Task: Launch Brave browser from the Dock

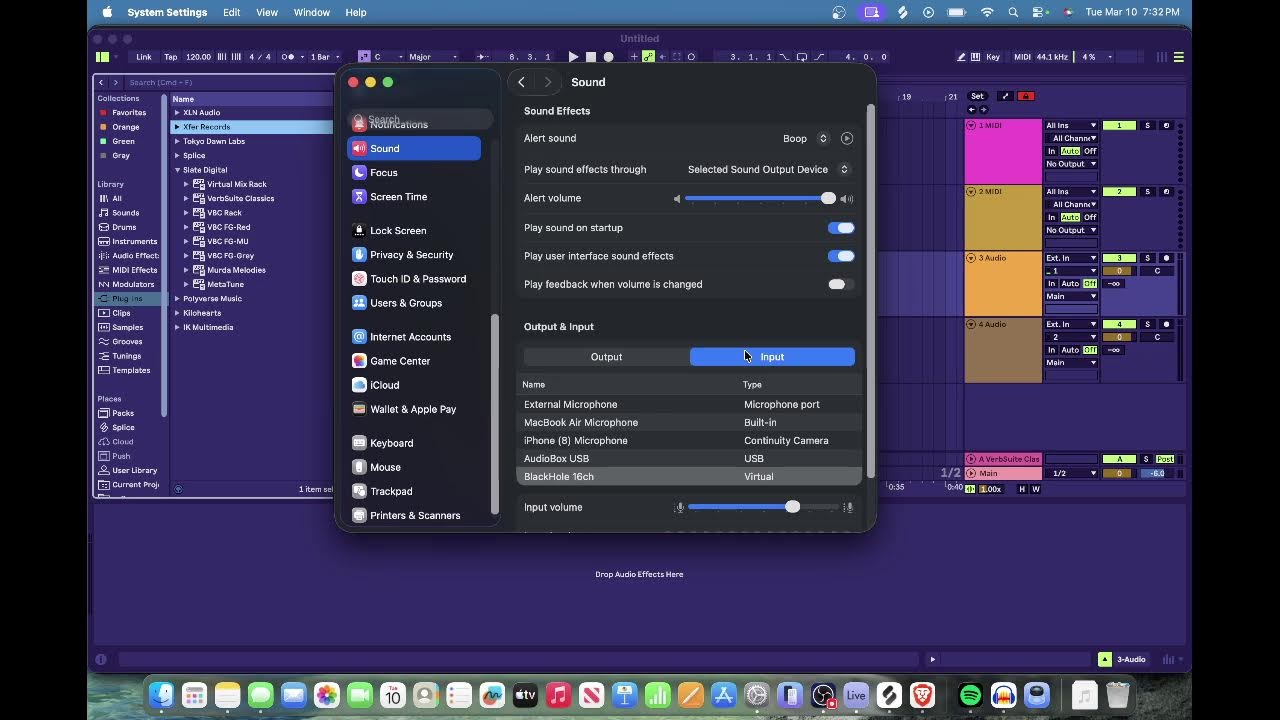Action: pyautogui.click(x=922, y=695)
